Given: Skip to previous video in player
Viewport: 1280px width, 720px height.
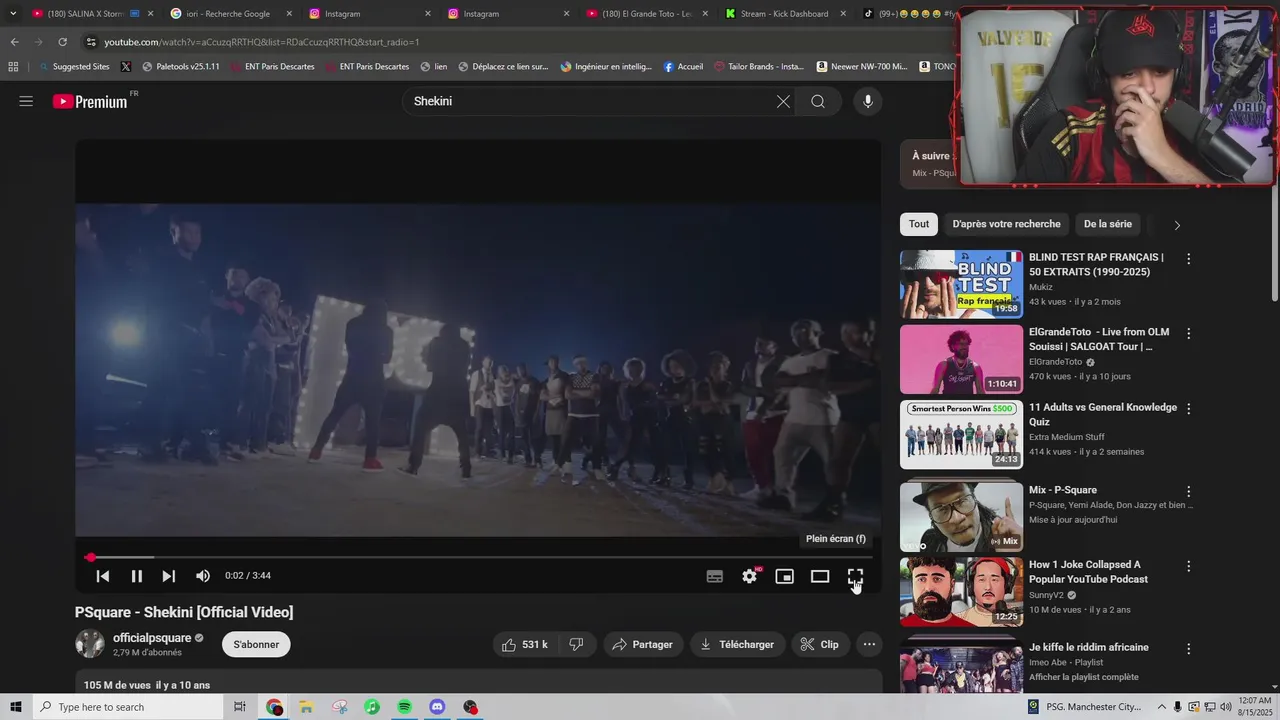Looking at the screenshot, I should pos(102,576).
